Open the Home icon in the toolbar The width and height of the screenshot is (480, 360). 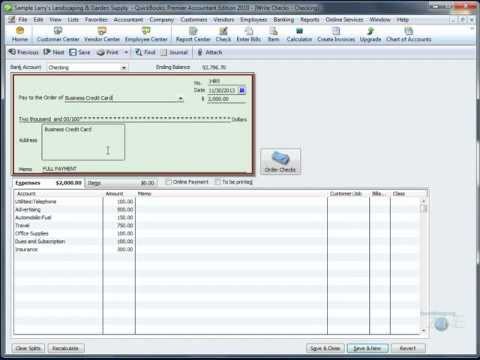pyautogui.click(x=20, y=35)
